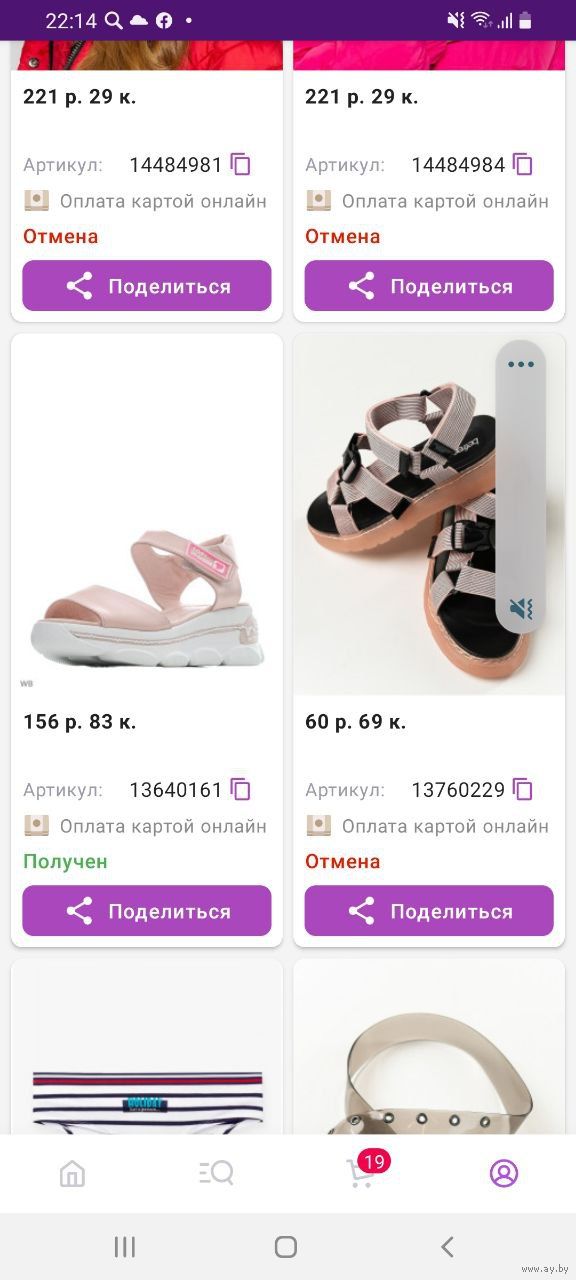
Task: Share item with article 14484984
Action: point(429,286)
